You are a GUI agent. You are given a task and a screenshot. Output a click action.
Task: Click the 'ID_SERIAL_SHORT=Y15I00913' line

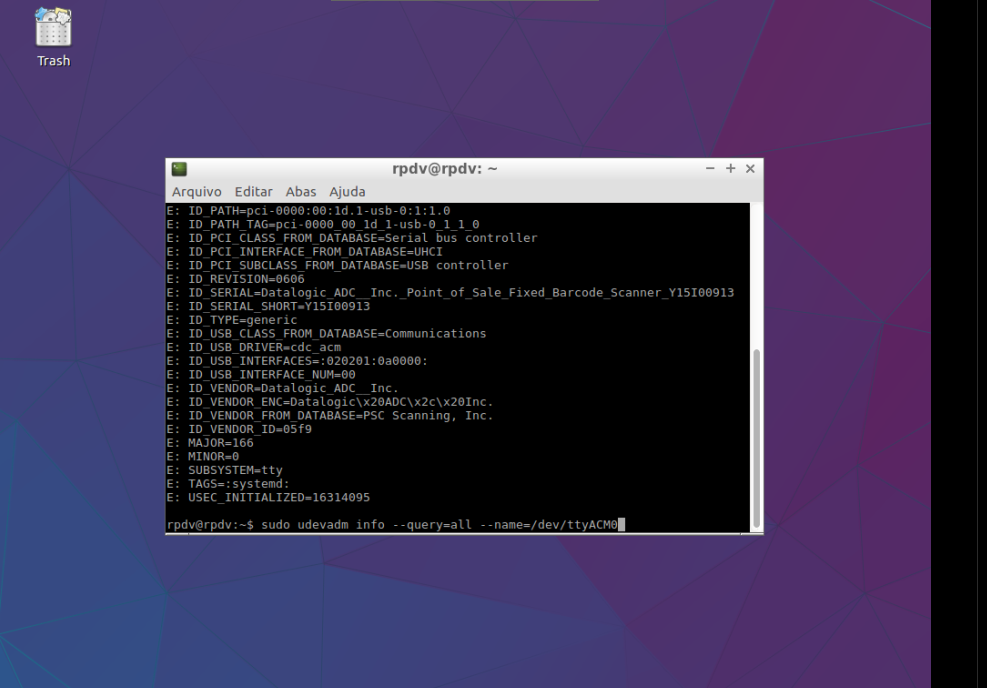[x=268, y=307]
